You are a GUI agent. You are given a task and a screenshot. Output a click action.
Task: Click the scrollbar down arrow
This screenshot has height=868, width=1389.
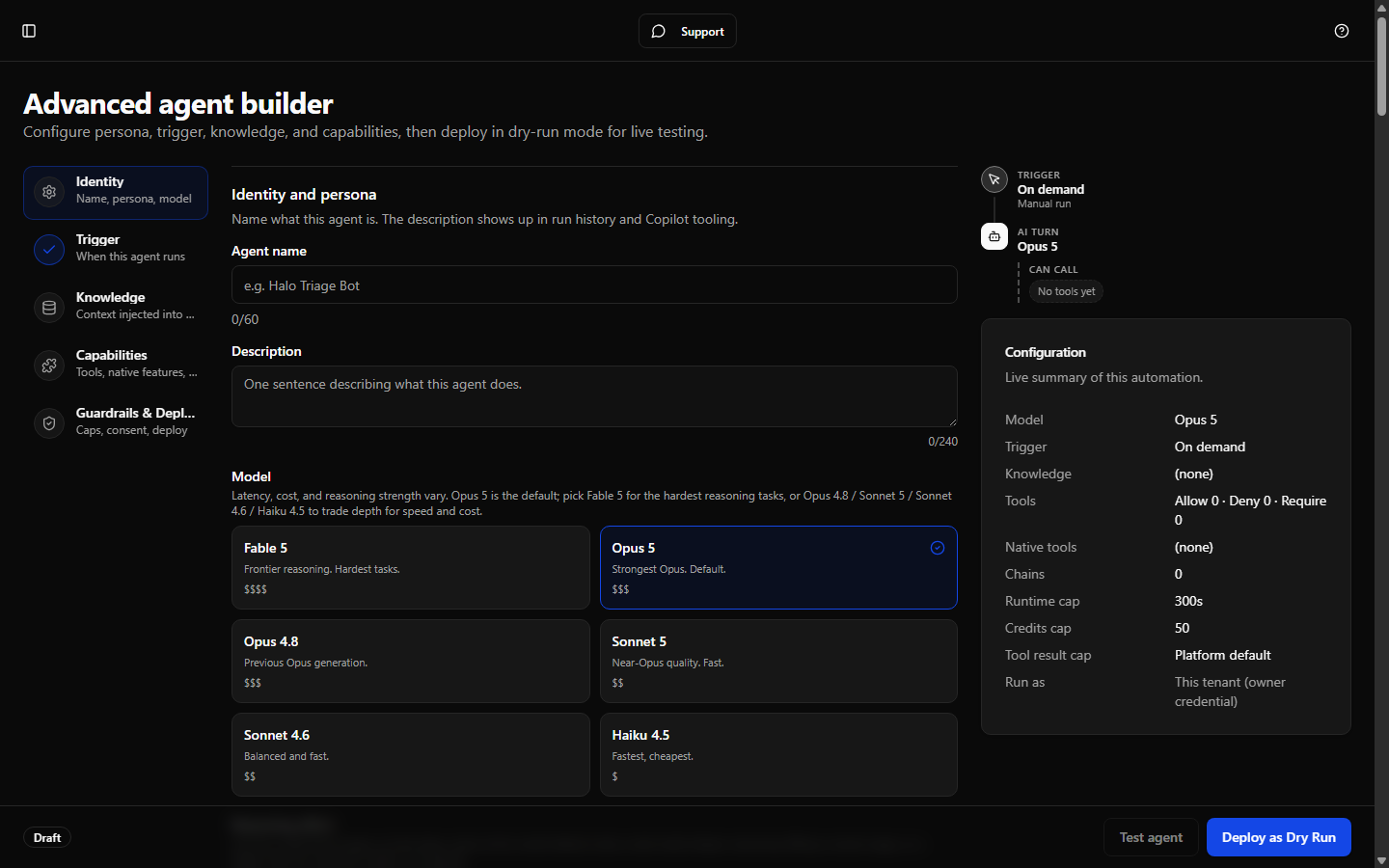pos(1381,860)
